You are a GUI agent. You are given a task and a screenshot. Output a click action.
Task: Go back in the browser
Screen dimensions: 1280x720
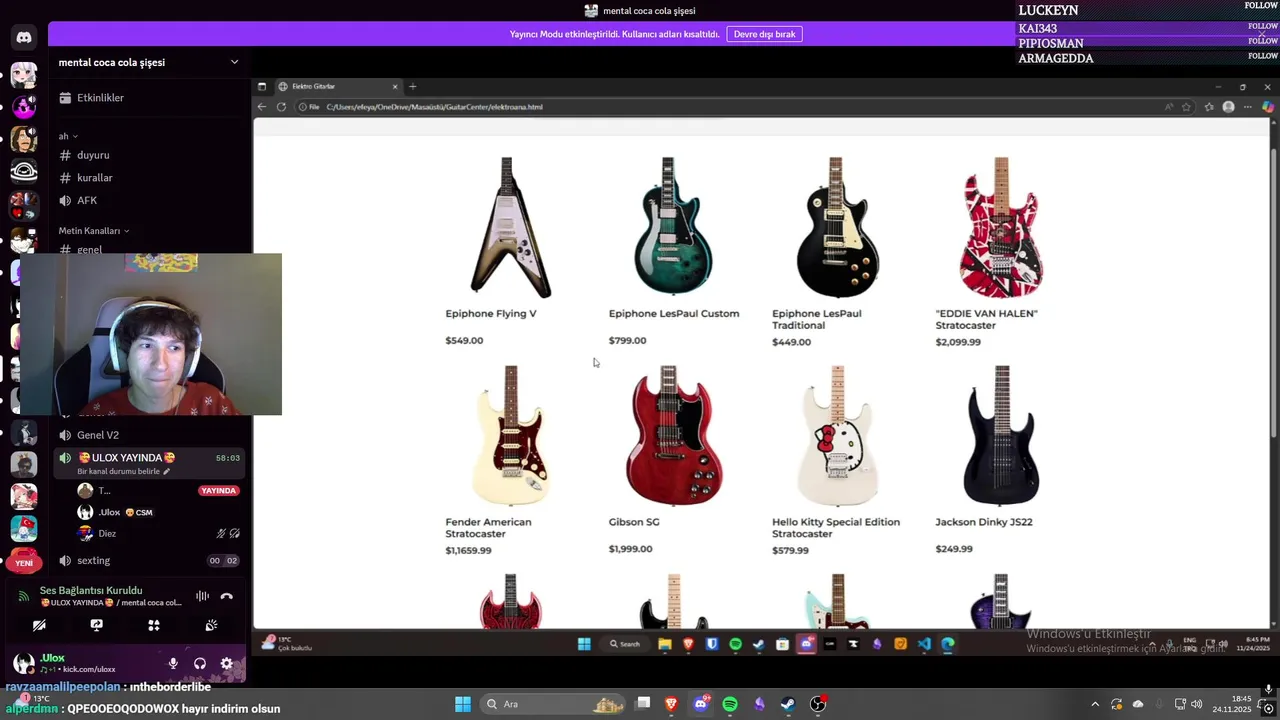click(262, 107)
